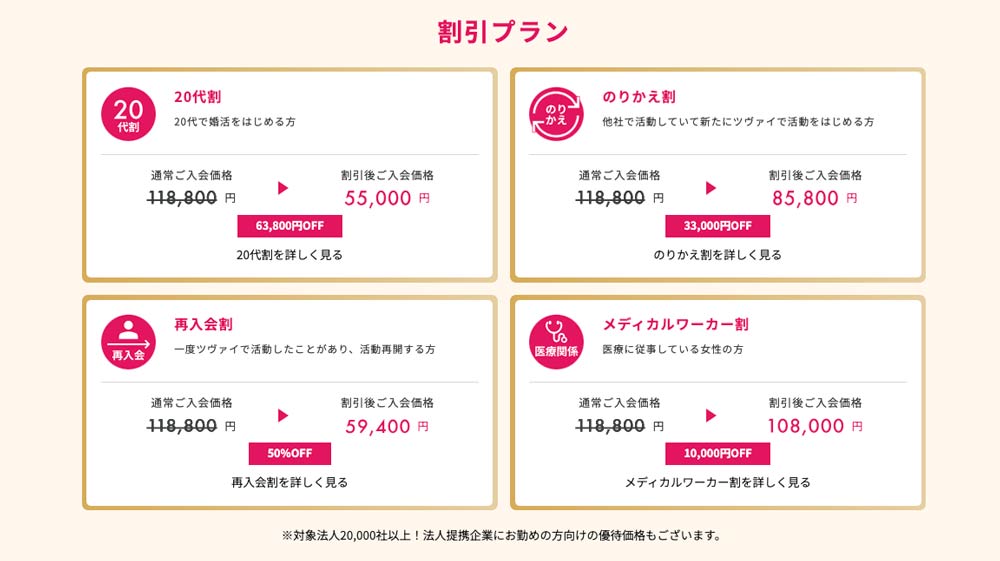
Task: Select the 20代割 plan title
Action: tap(198, 97)
